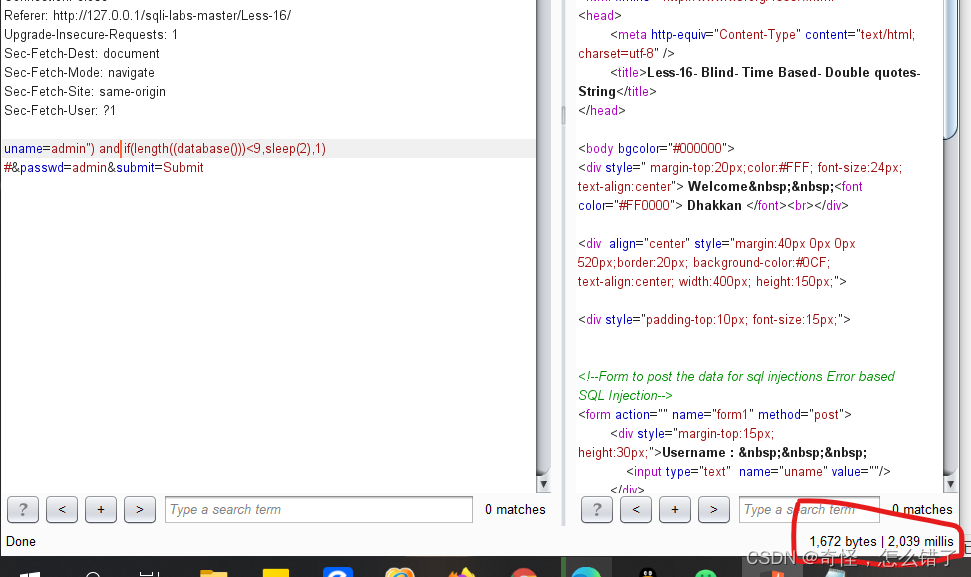Click the #&passwd=admin&submit=Submit line
Image resolution: width=971 pixels, height=577 pixels.
point(103,168)
